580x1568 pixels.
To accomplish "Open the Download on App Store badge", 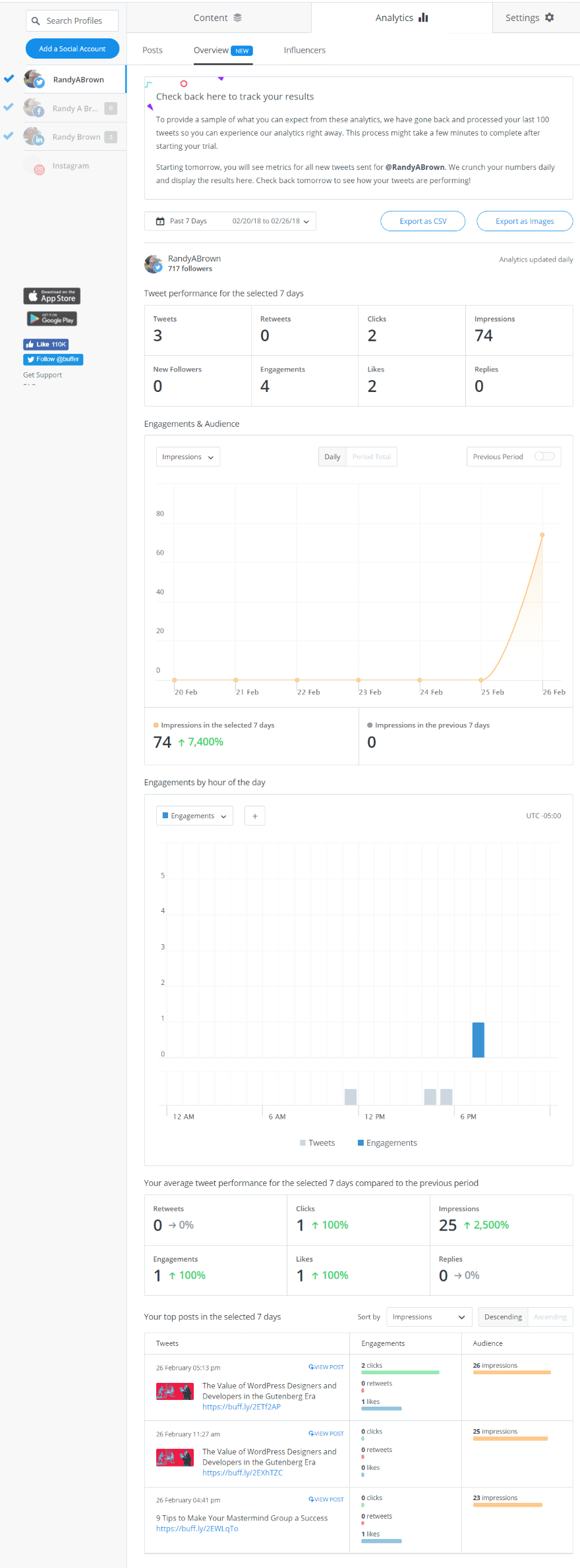I will coord(52,296).
